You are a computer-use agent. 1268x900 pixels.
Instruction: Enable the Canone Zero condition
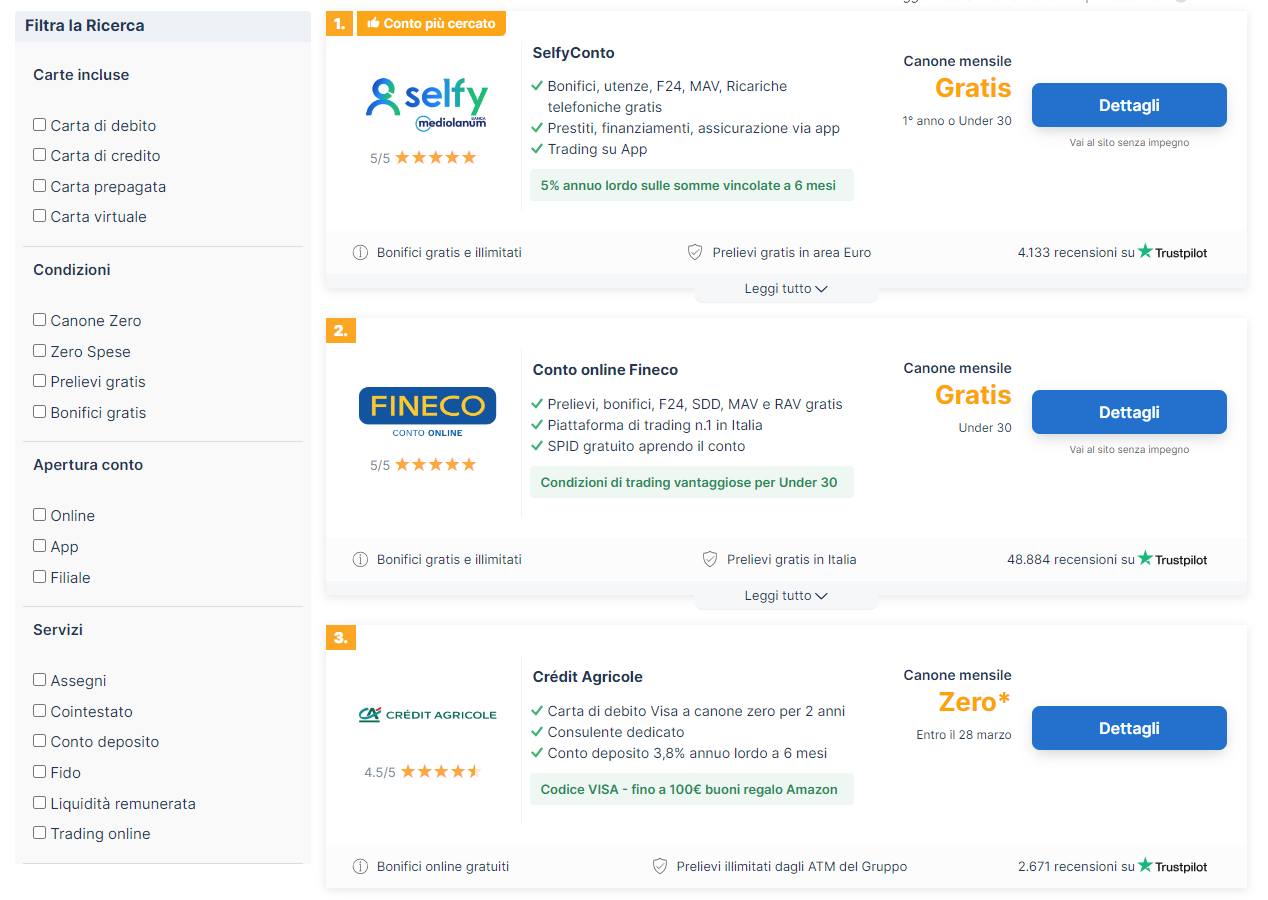(x=40, y=320)
